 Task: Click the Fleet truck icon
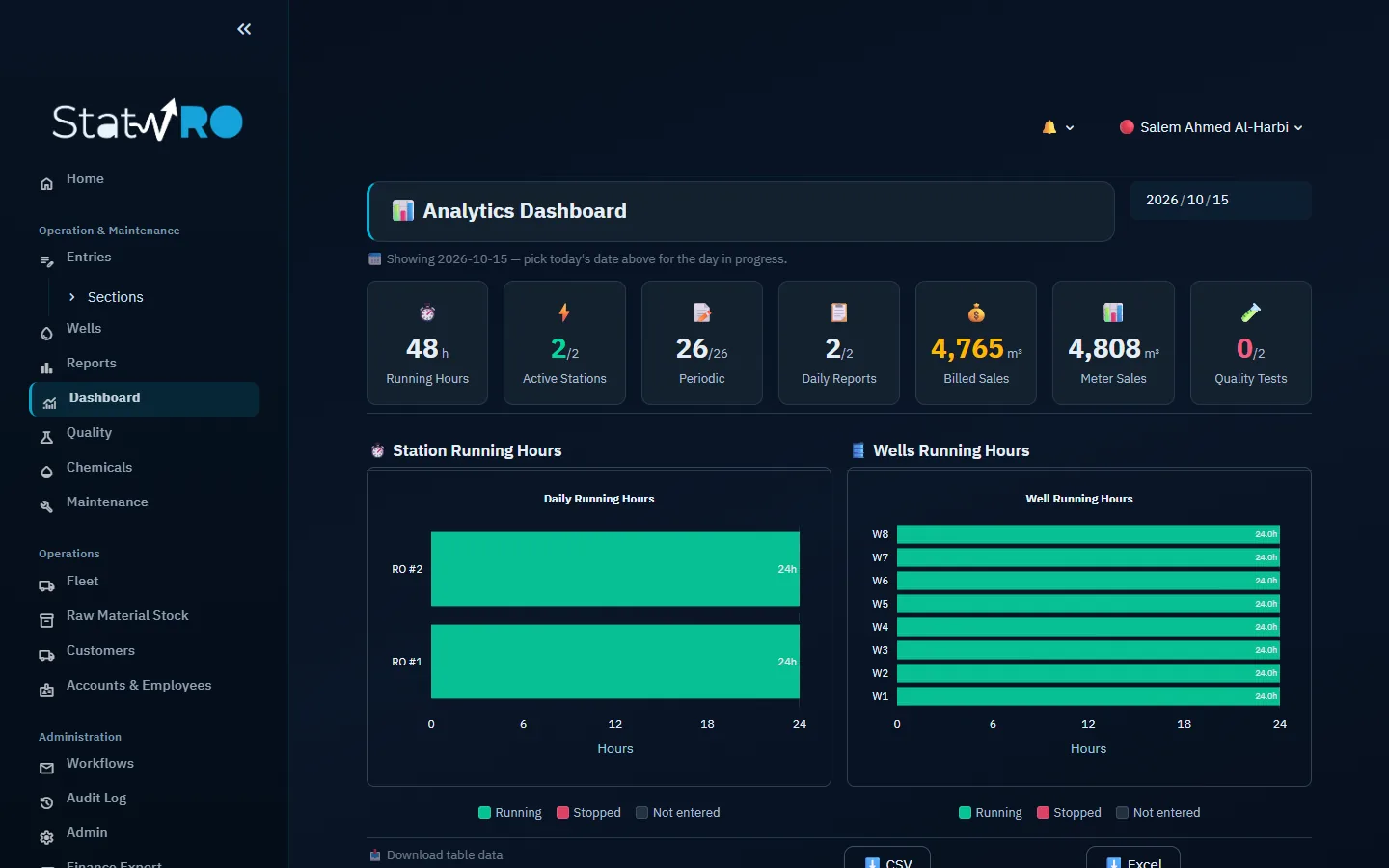pos(46,585)
